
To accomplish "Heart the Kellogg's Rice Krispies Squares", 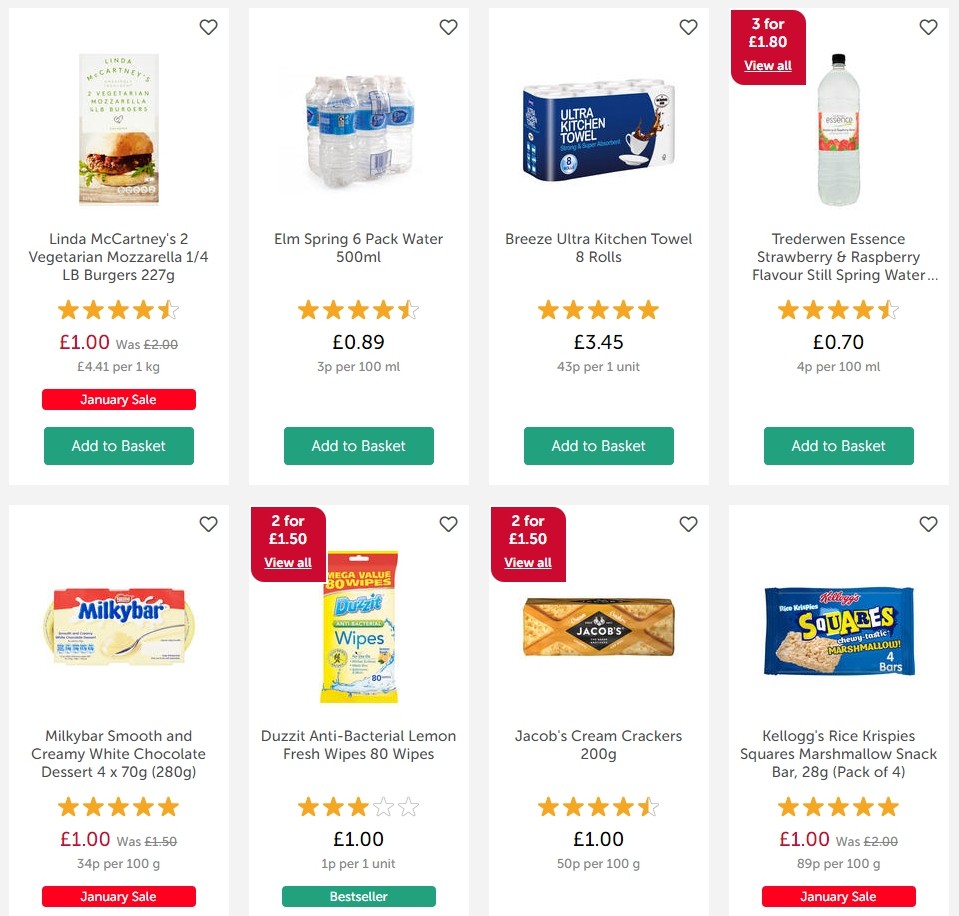I will 928,524.
